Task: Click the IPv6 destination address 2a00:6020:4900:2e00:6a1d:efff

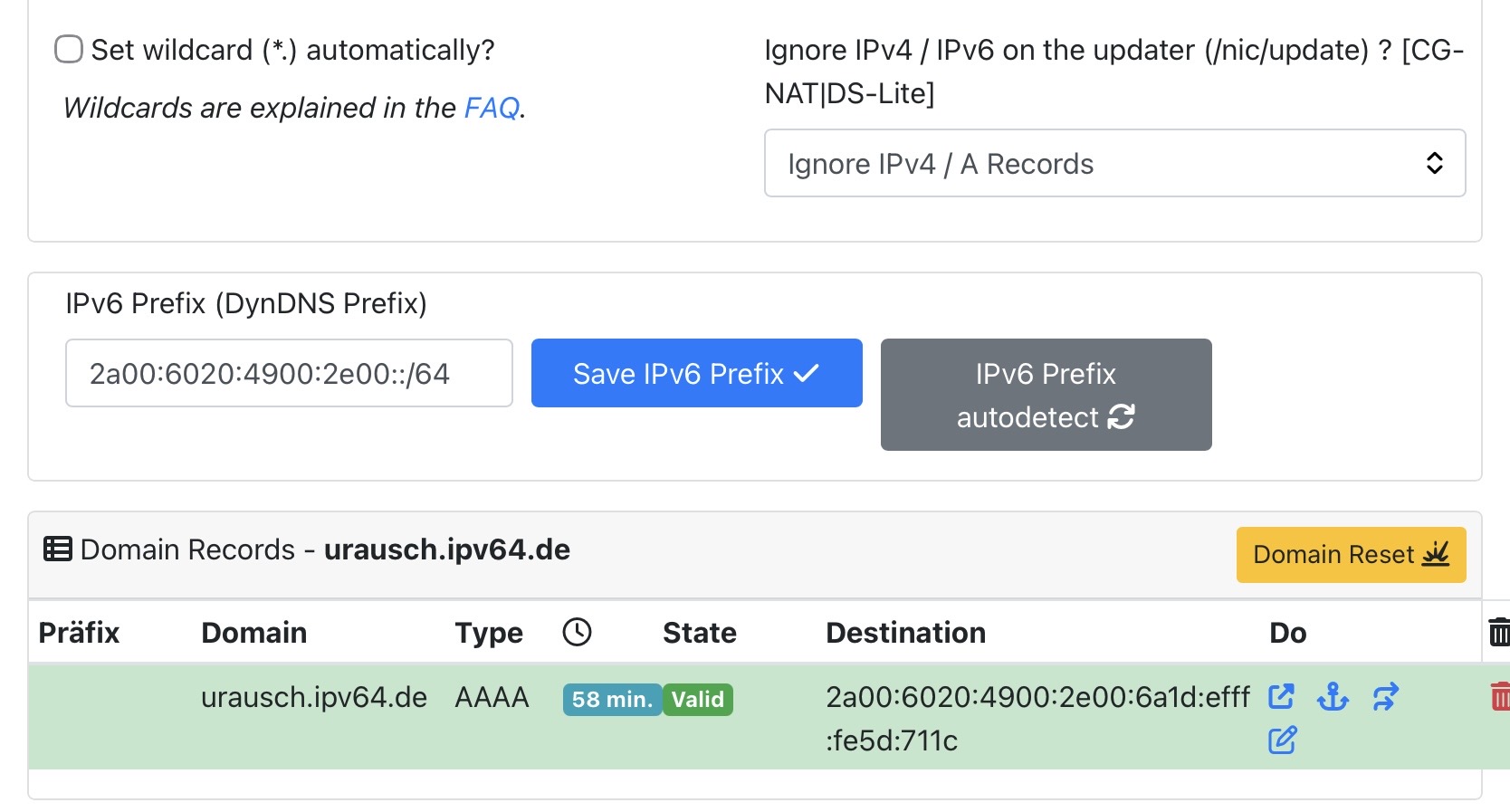Action: [1037, 697]
